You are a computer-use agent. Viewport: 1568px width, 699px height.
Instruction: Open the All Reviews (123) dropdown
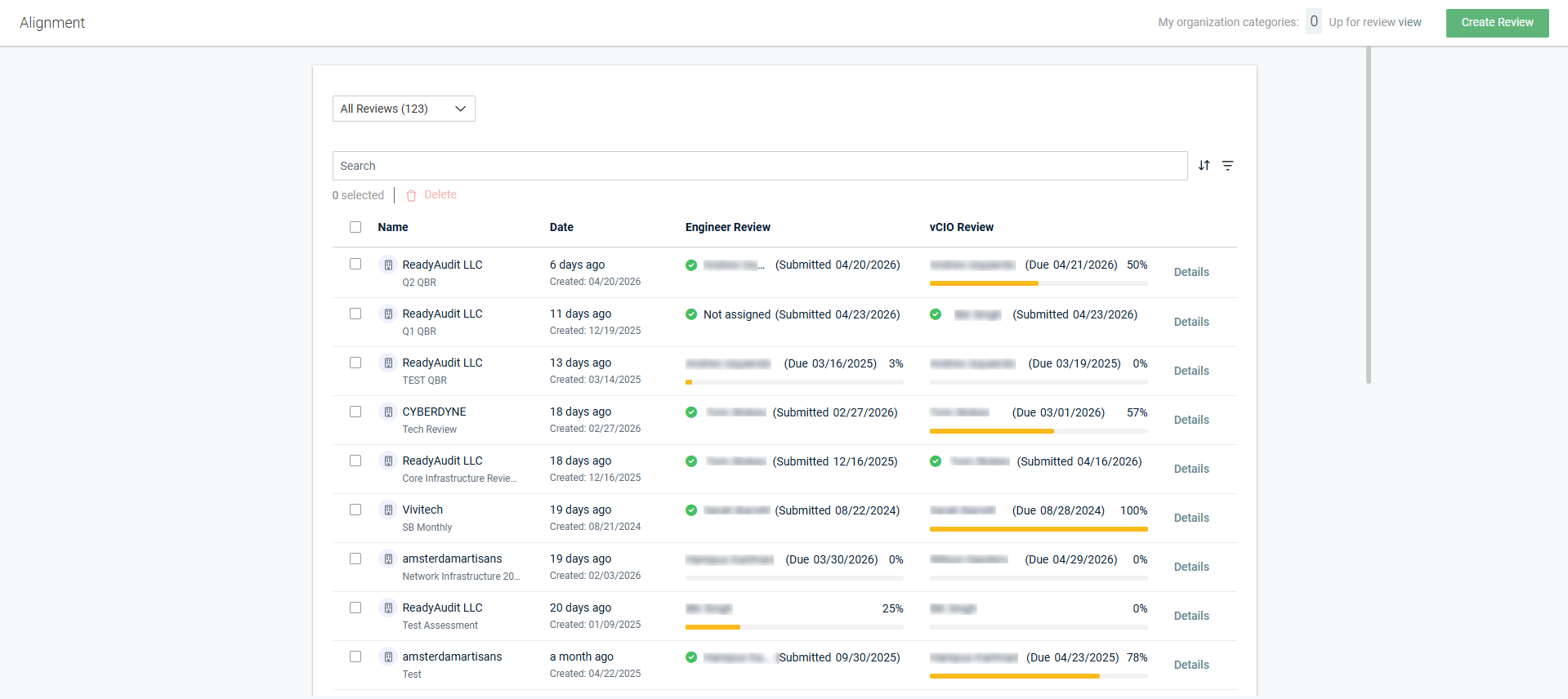tap(404, 109)
